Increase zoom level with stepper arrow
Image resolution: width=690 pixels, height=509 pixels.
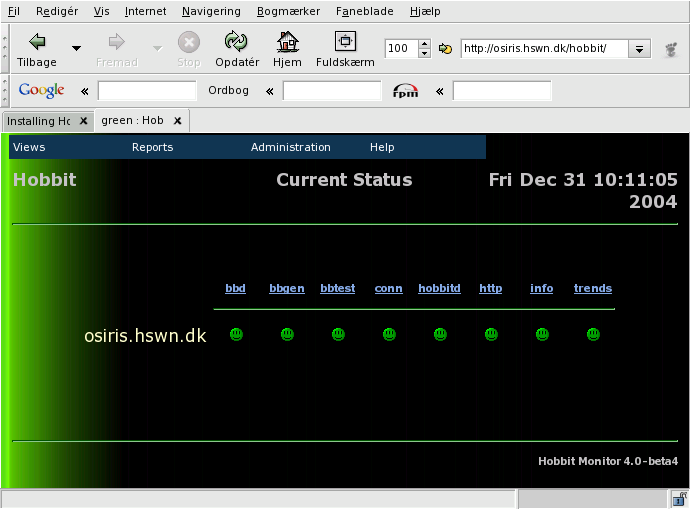[424, 44]
